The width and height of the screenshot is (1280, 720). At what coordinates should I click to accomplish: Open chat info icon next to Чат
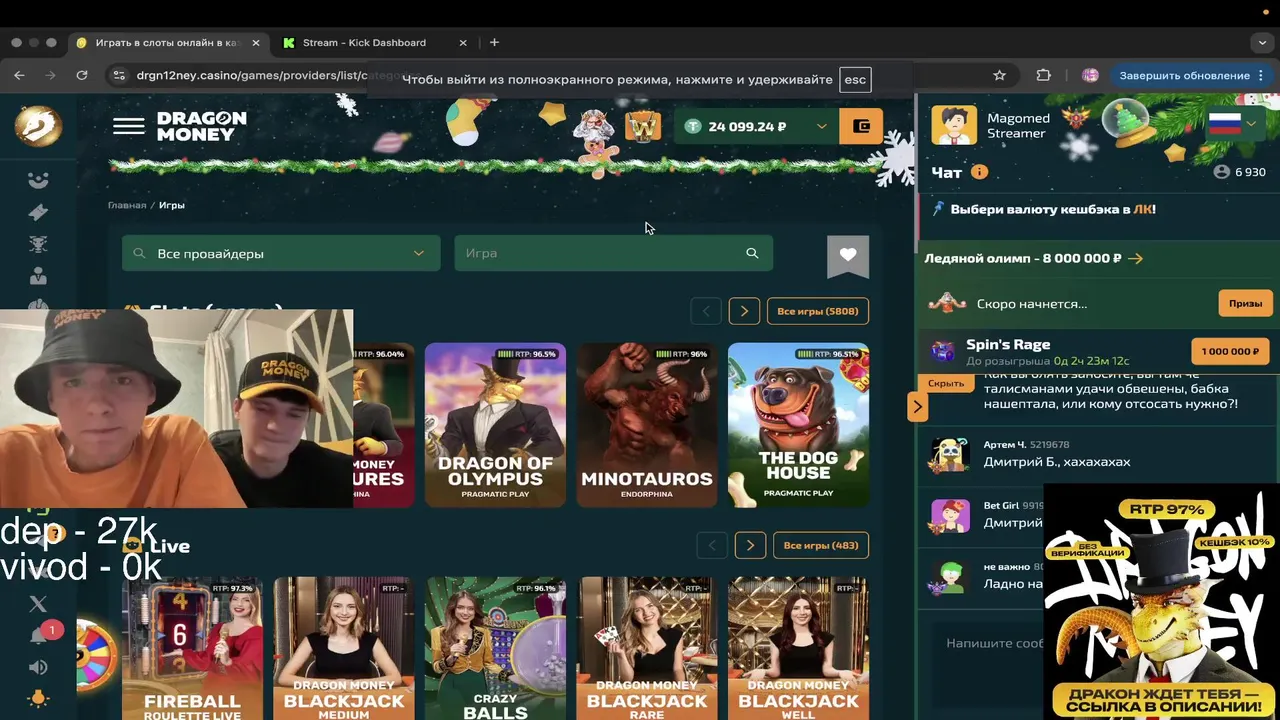(979, 172)
